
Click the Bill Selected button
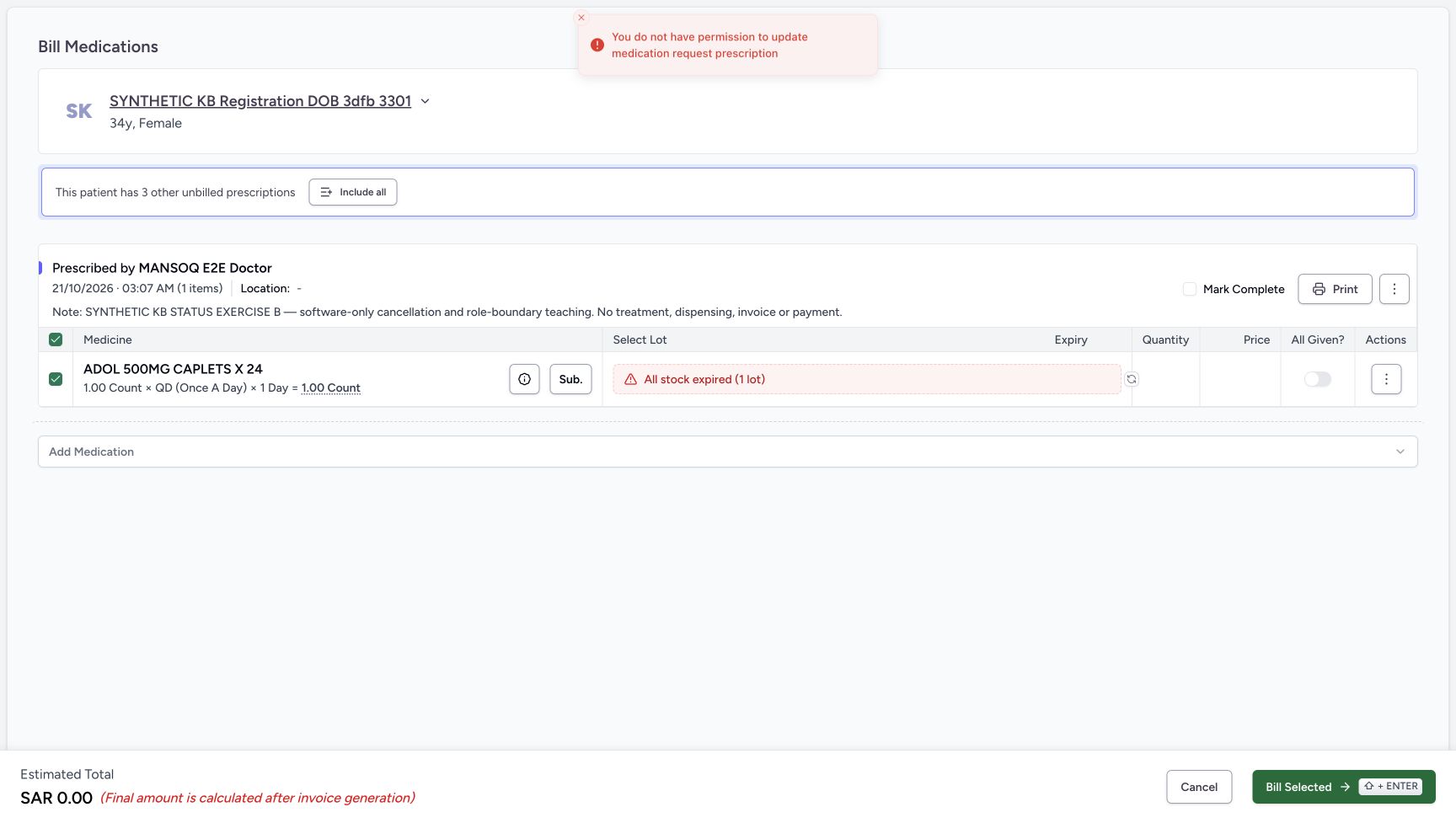point(1343,787)
